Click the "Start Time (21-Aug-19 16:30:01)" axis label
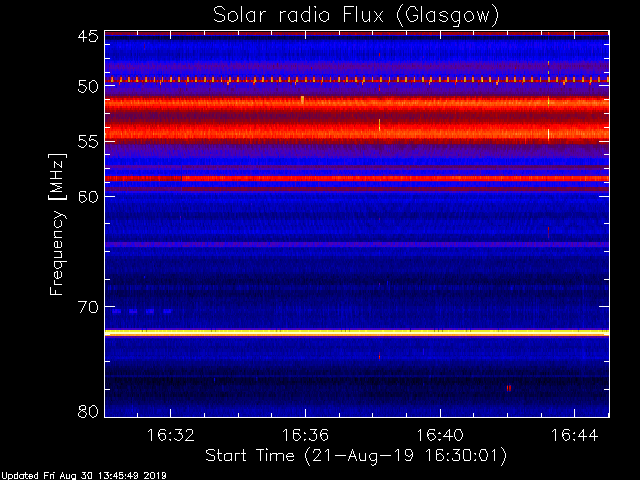 point(356,456)
